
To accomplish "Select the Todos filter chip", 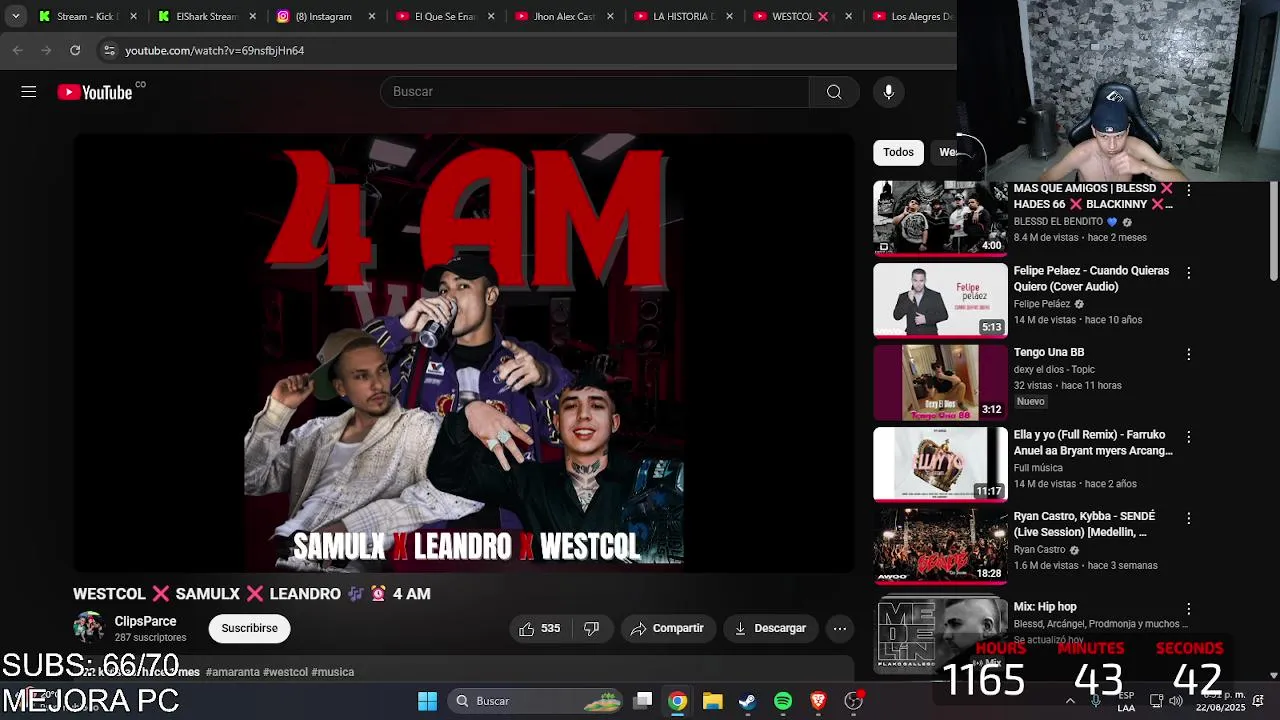I will coord(898,152).
